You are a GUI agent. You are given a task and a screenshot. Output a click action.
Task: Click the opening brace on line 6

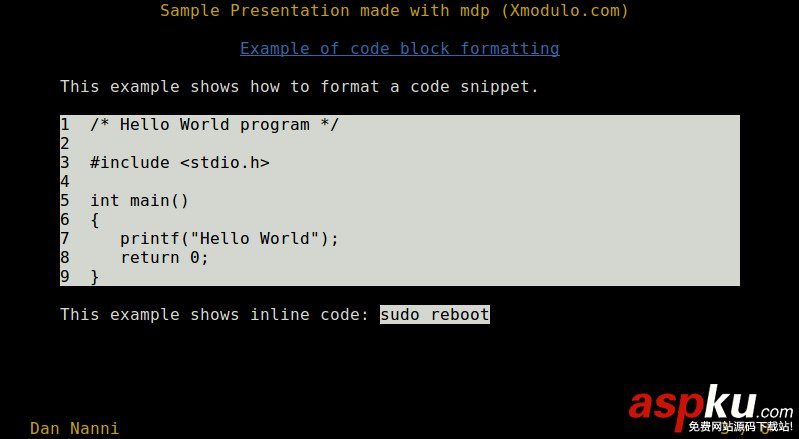(x=95, y=220)
